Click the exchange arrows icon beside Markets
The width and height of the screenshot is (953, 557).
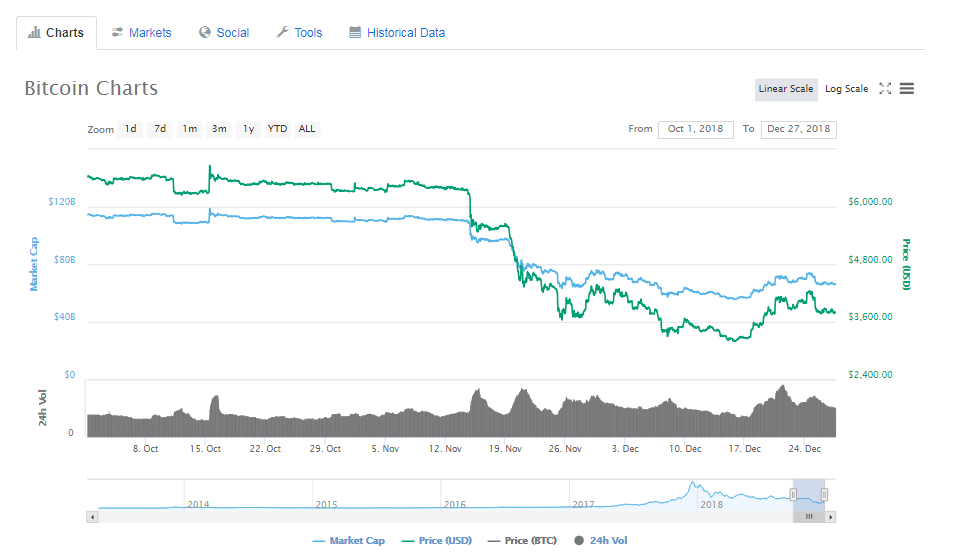pos(117,32)
